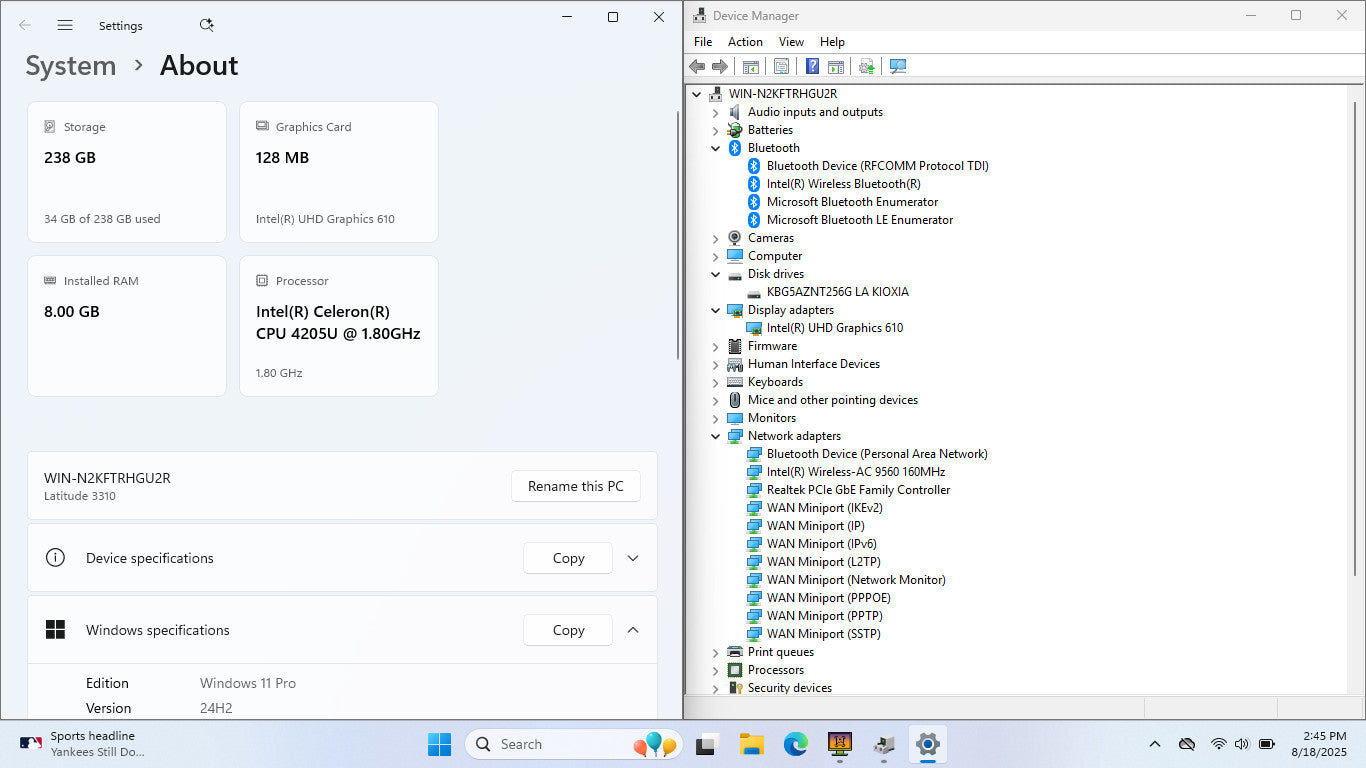Open the View menu in Device Manager

(x=791, y=42)
